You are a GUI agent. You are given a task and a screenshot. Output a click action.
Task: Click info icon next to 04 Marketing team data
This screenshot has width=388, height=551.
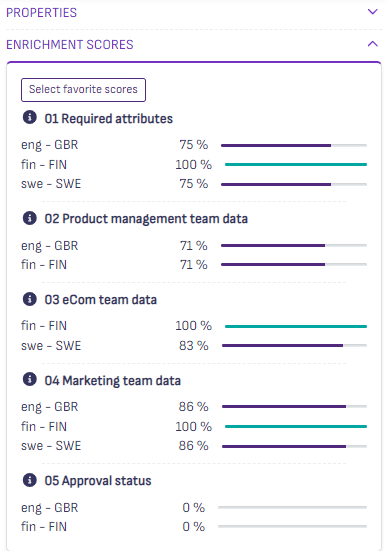coord(30,379)
